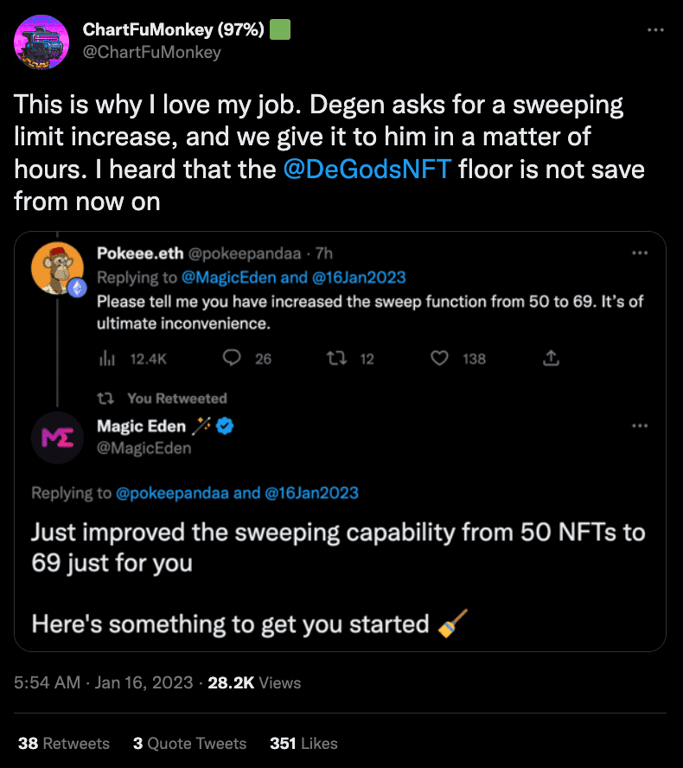This screenshot has height=768, width=683.
Task: Click the tweet timestamp 5:54 AM Jan 16, 2023
Action: [104, 683]
